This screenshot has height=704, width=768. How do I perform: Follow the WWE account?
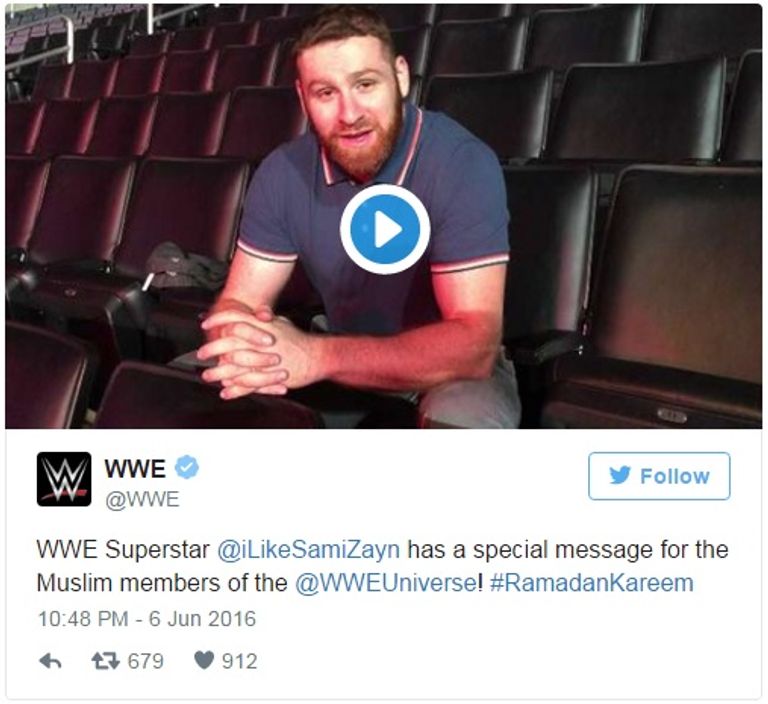pyautogui.click(x=659, y=476)
